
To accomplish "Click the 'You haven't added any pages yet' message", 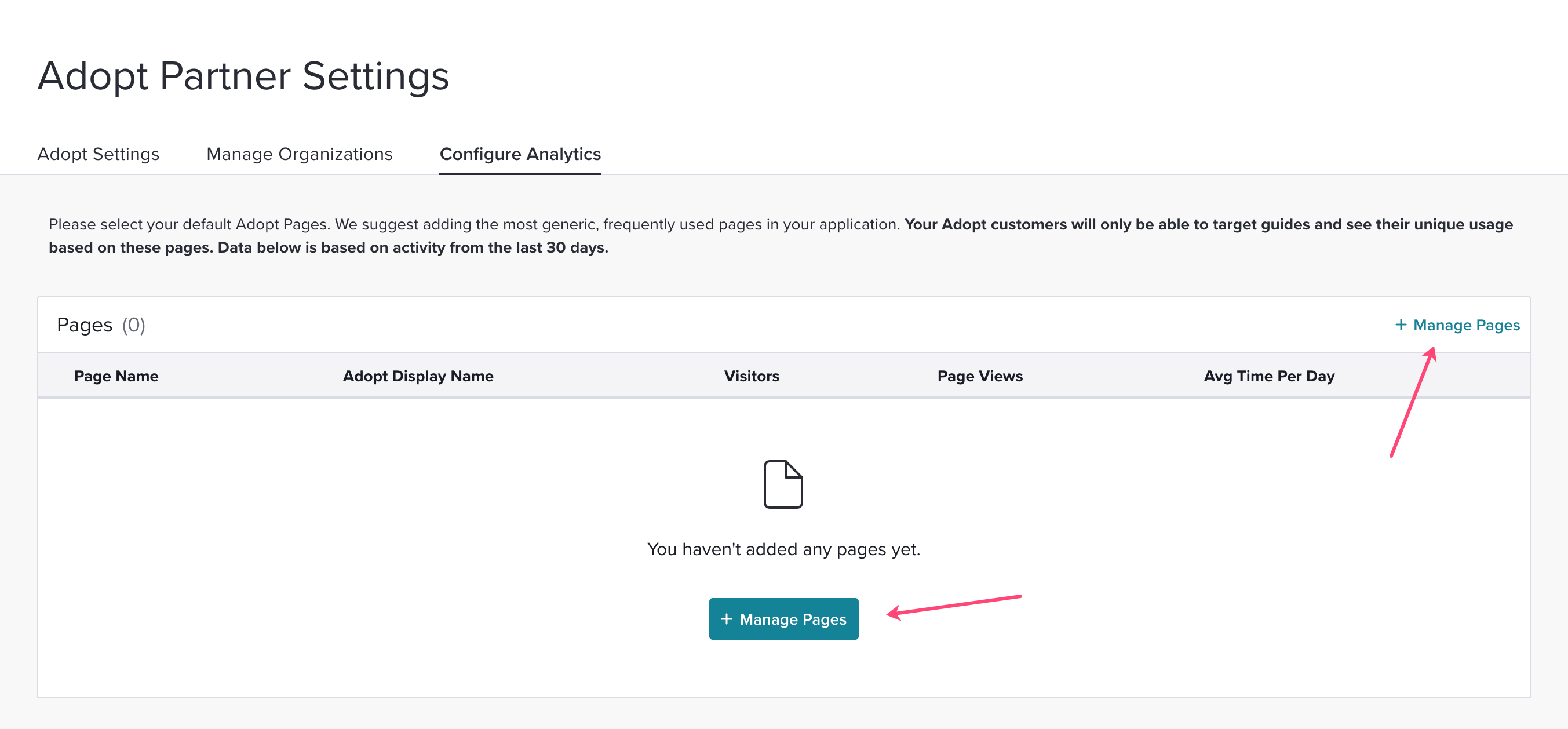I will (783, 549).
